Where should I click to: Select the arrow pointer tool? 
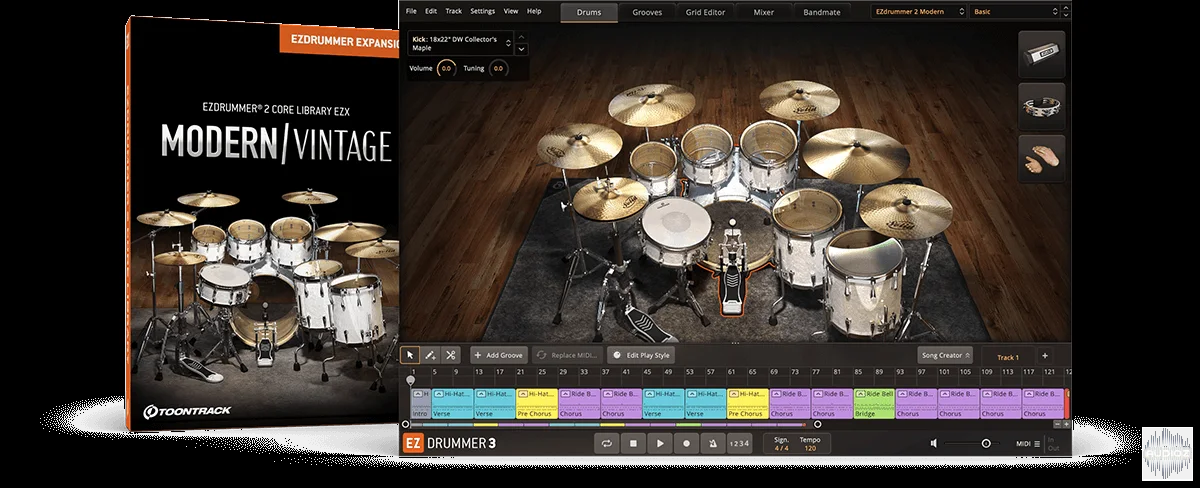[x=410, y=355]
